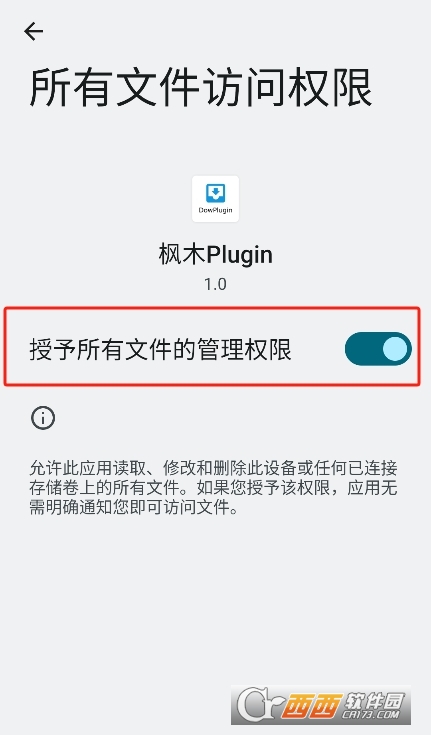Click the 所有文件访问权限 page title
This screenshot has width=431, height=735.
201,88
